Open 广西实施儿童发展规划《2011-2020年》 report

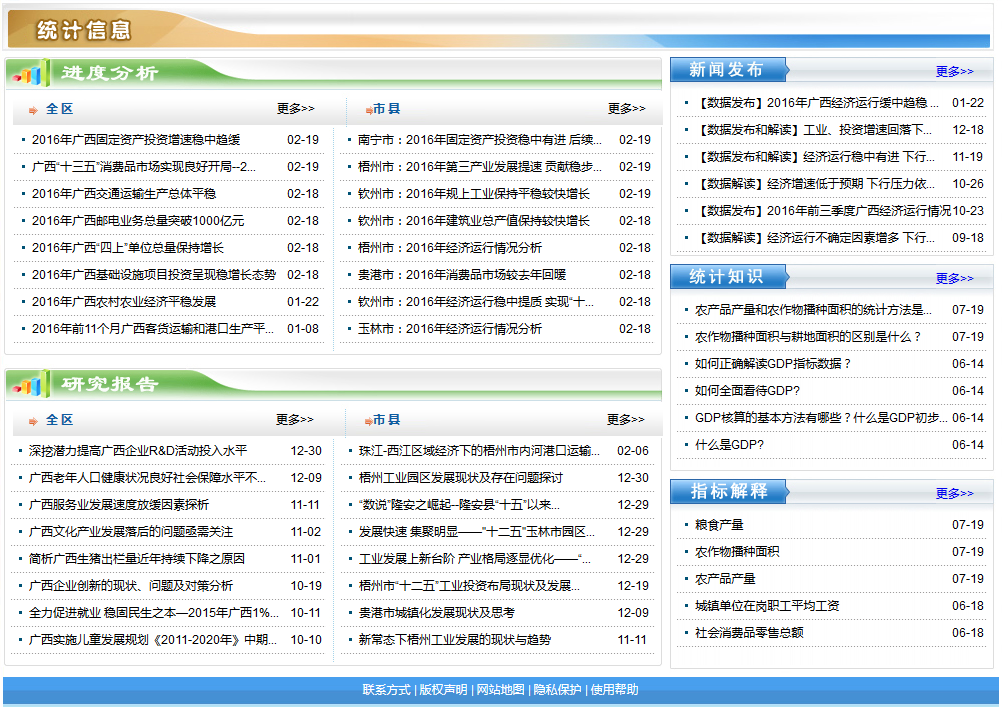pyautogui.click(x=153, y=639)
